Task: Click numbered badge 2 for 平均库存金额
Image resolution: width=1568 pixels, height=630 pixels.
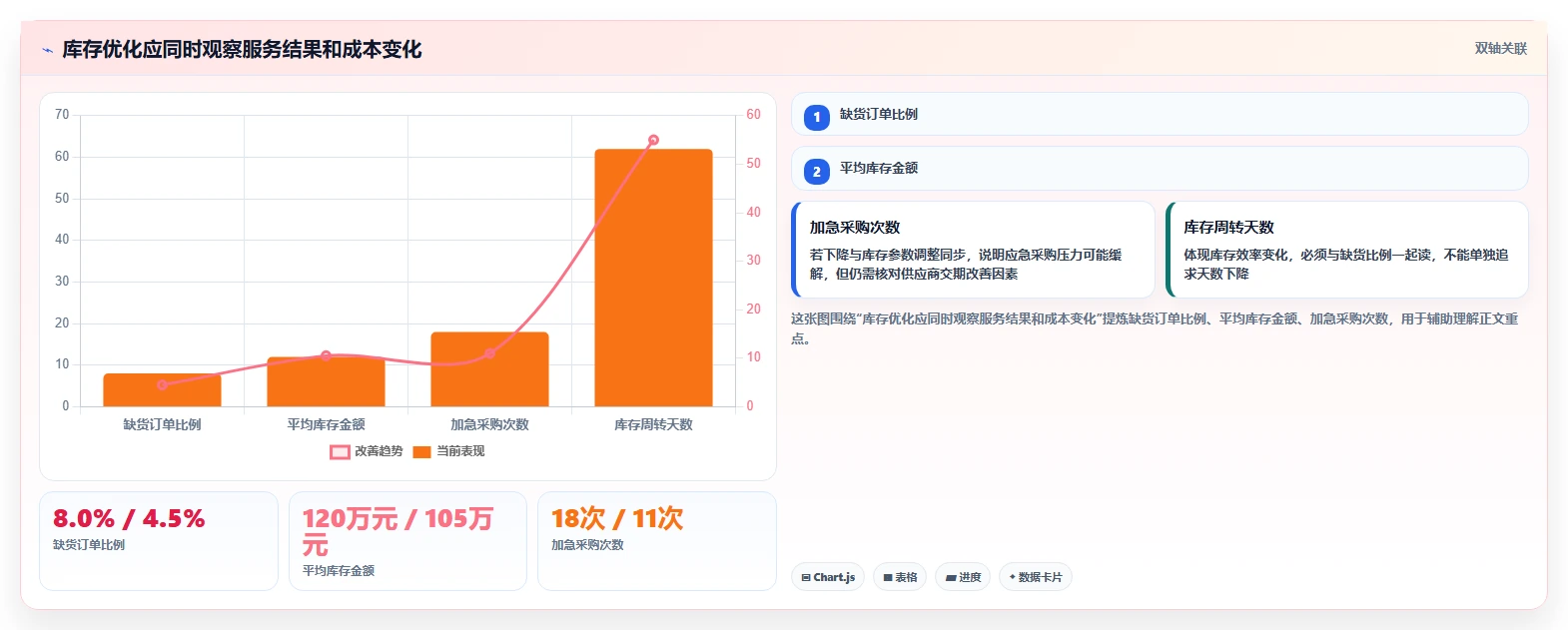Action: pyautogui.click(x=816, y=171)
